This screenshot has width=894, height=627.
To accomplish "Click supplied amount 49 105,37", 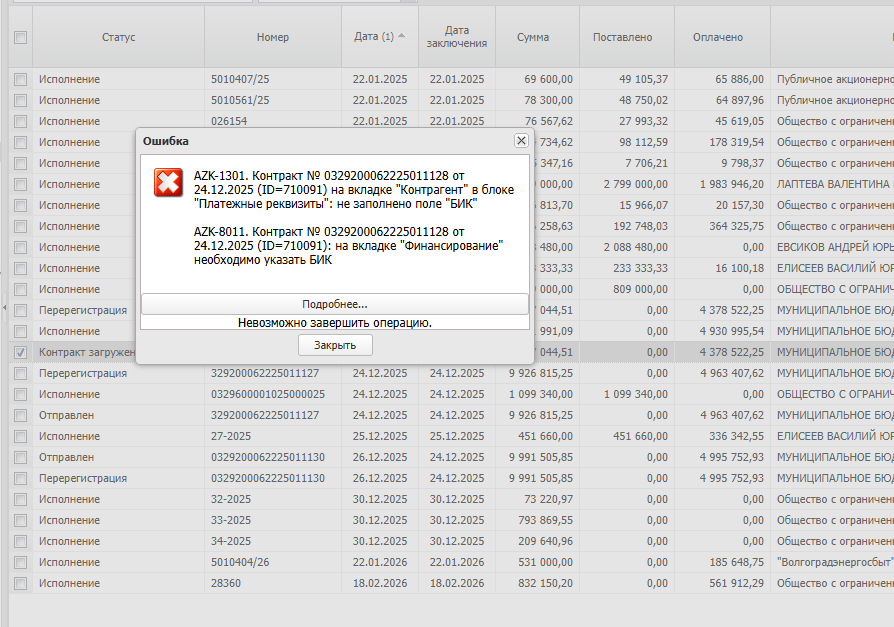I will [627, 79].
